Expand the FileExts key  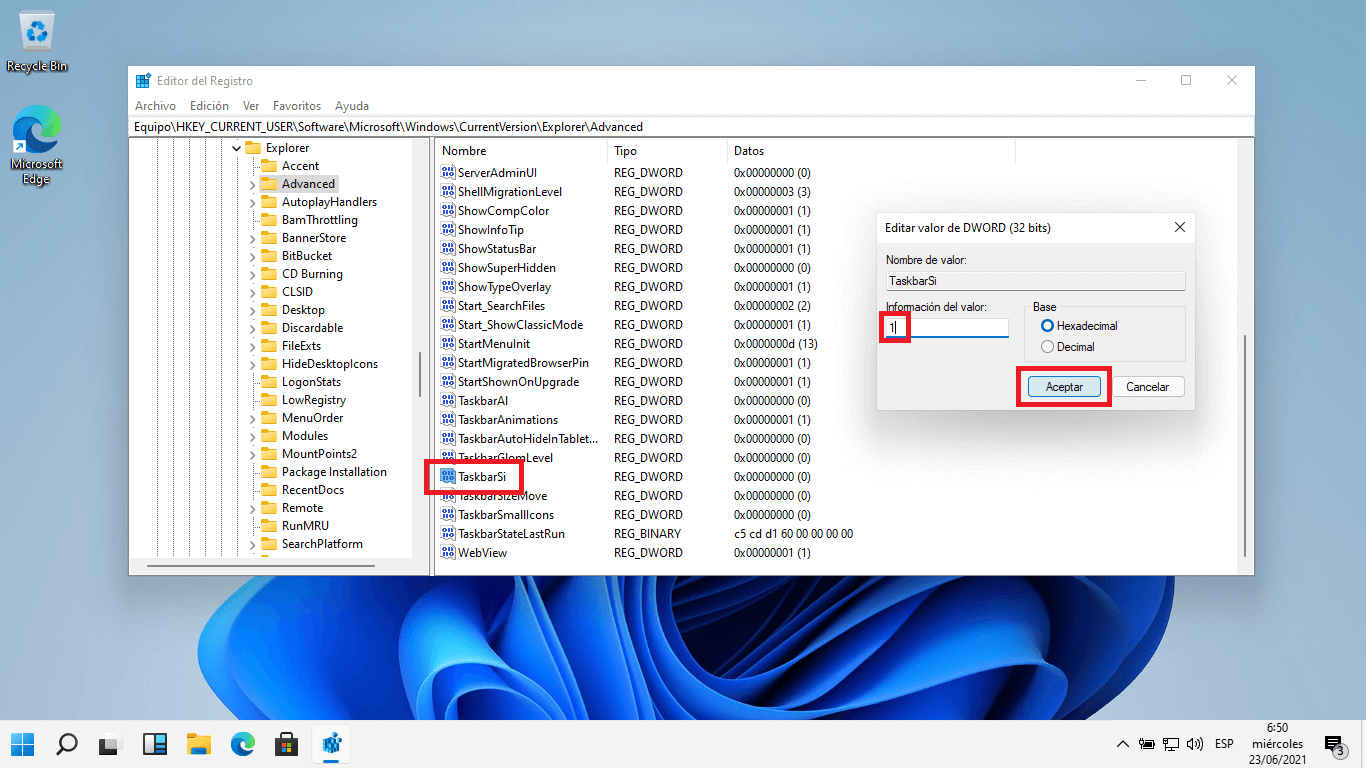tap(252, 346)
